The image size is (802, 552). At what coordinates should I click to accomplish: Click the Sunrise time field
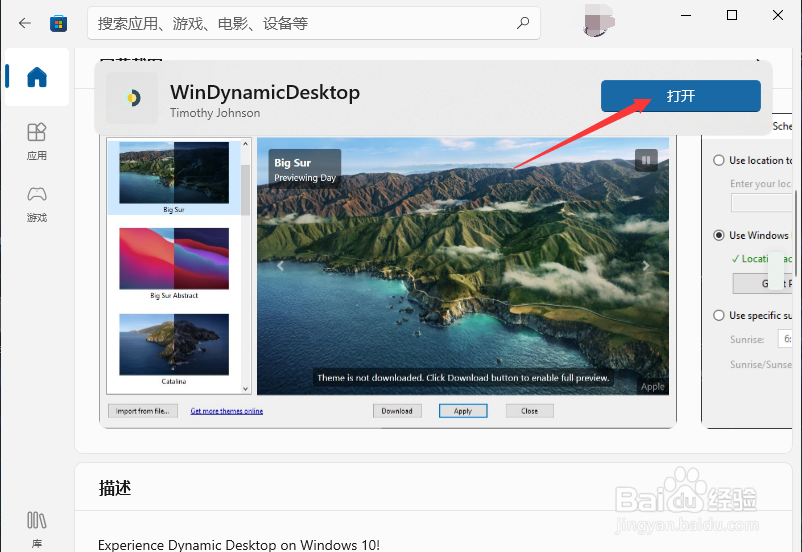pyautogui.click(x=785, y=339)
